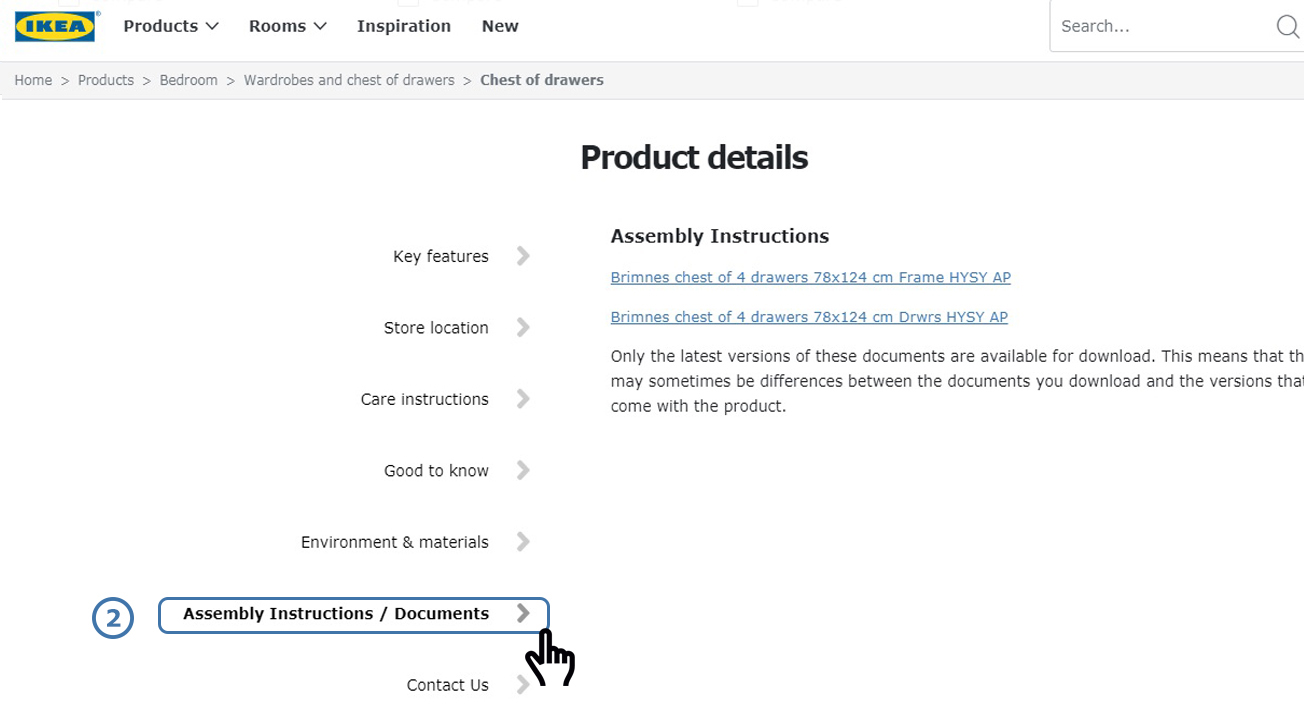Click the chevron icon next to Contact Us
Image resolution: width=1304 pixels, height=722 pixels.
[x=523, y=685]
